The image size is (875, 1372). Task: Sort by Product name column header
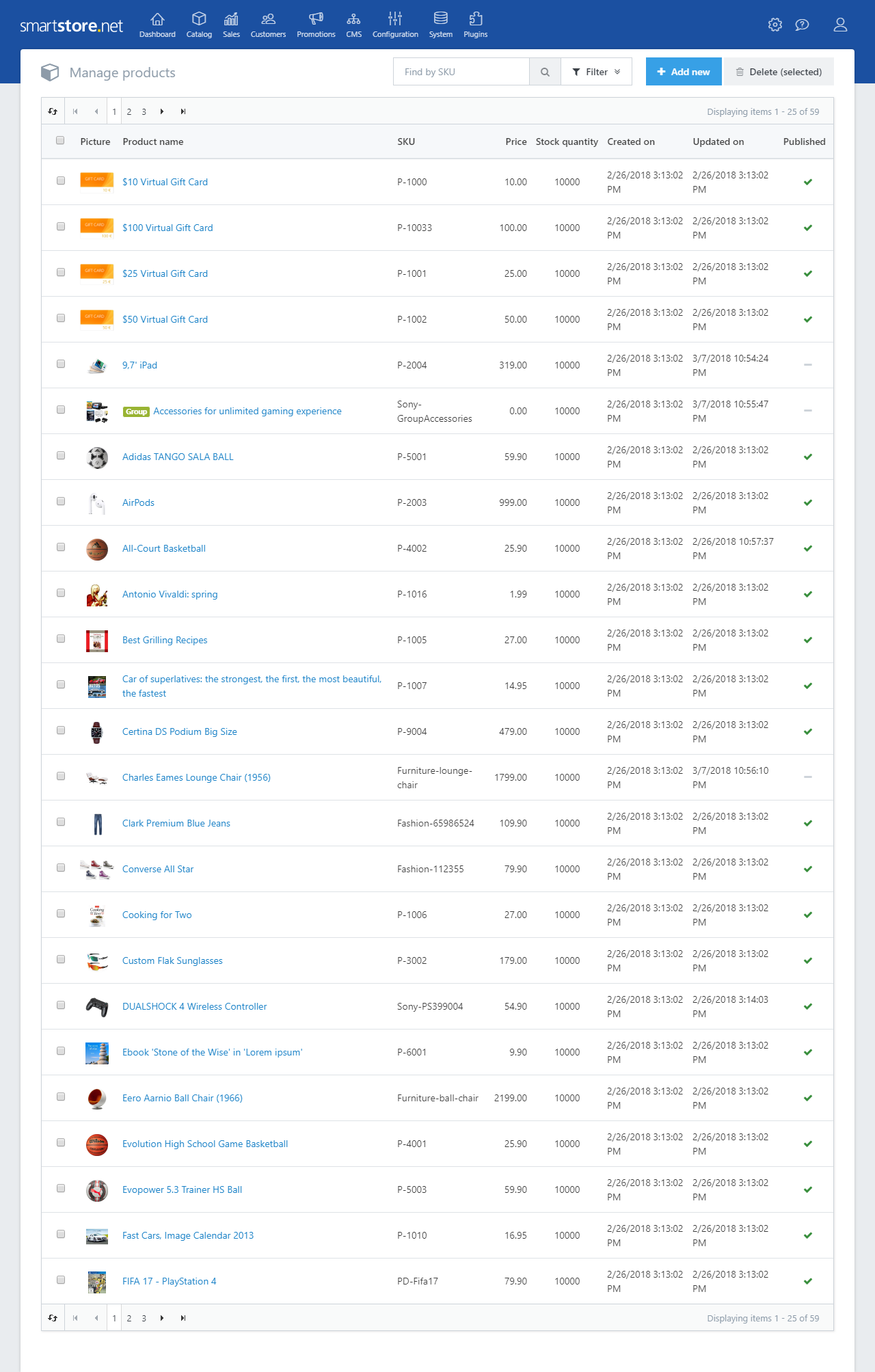(153, 142)
